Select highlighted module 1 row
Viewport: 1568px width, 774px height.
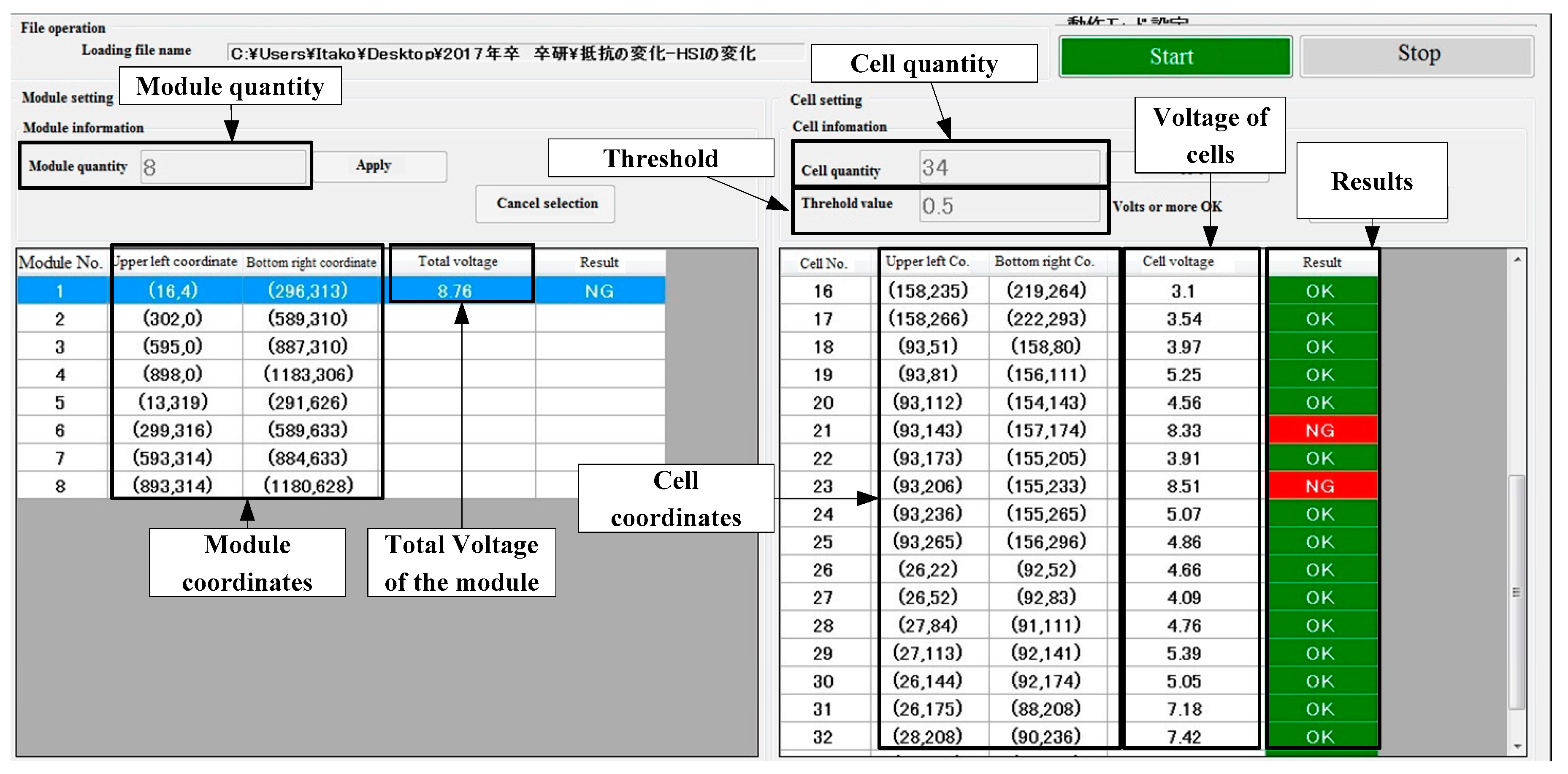(60, 291)
